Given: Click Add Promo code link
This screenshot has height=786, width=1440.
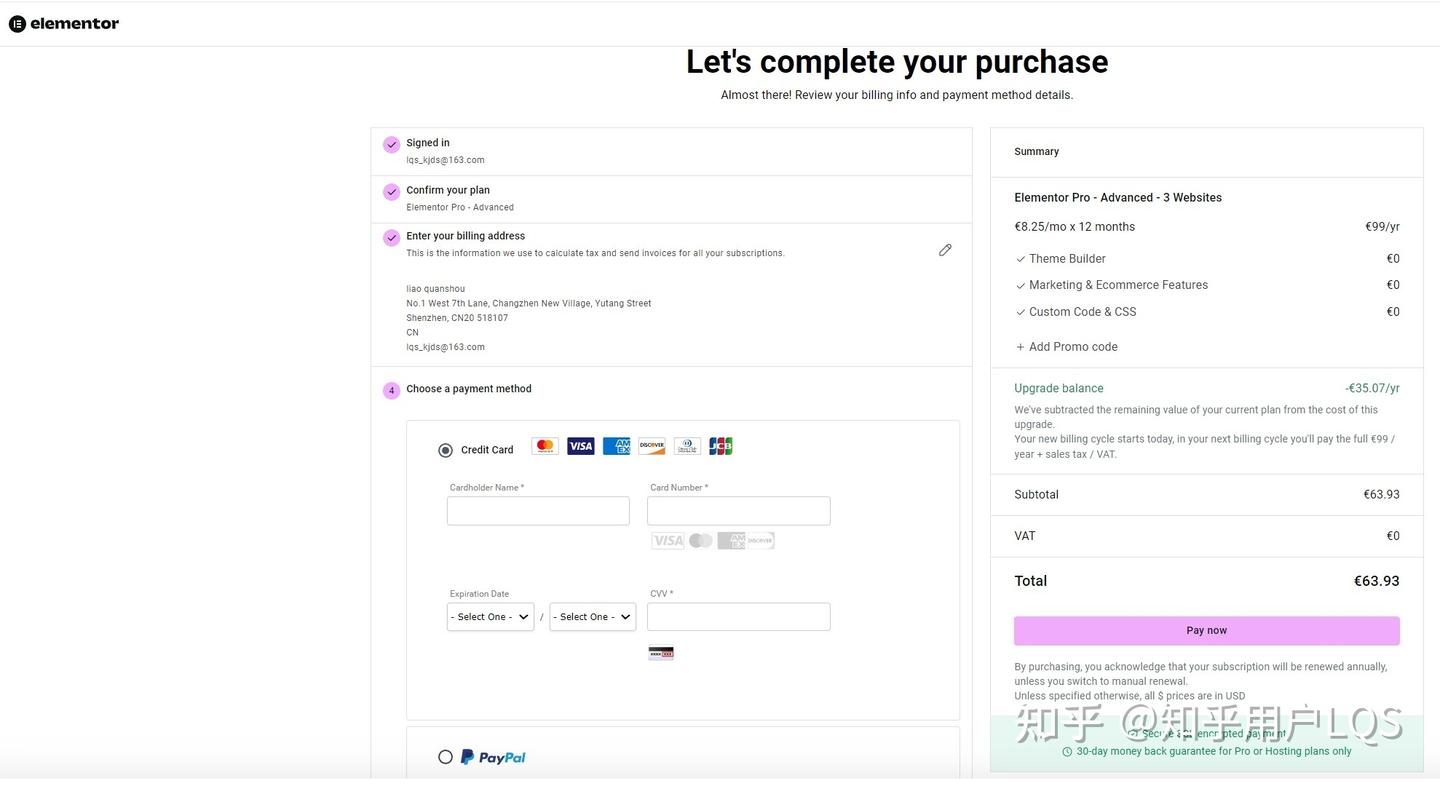Looking at the screenshot, I should (x=1067, y=347).
